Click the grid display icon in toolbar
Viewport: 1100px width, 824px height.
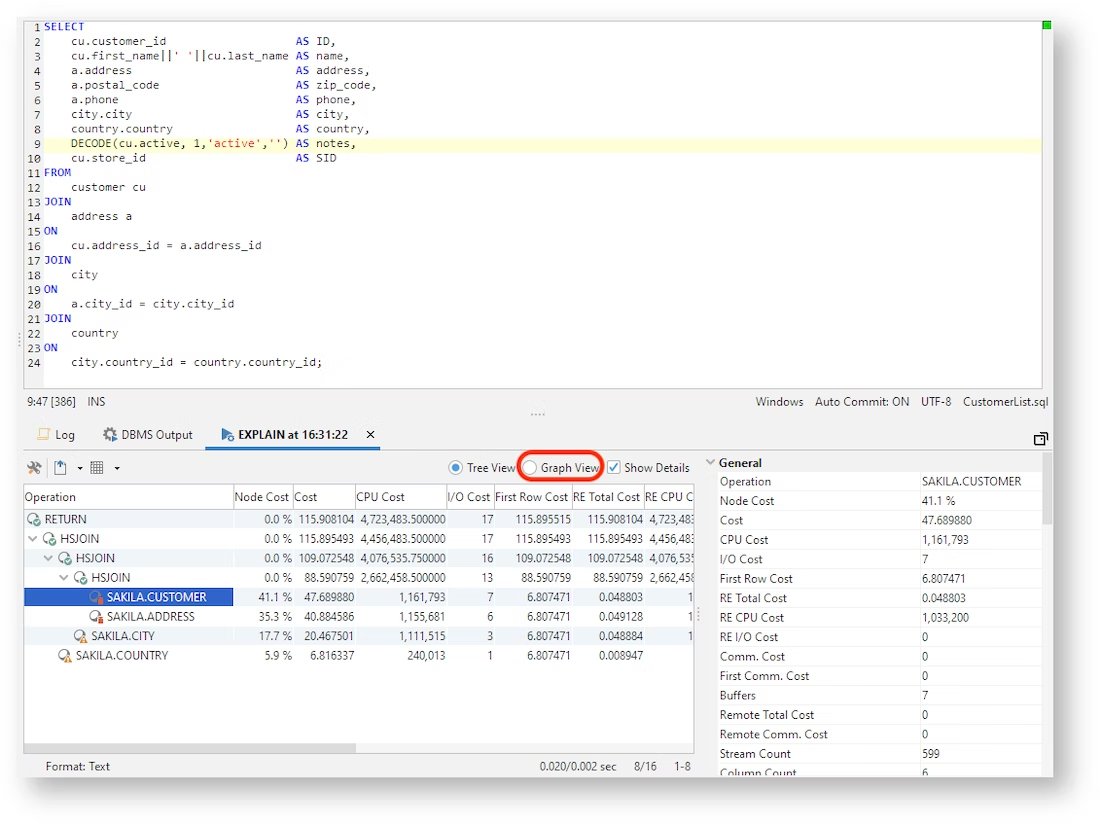pyautogui.click(x=97, y=467)
